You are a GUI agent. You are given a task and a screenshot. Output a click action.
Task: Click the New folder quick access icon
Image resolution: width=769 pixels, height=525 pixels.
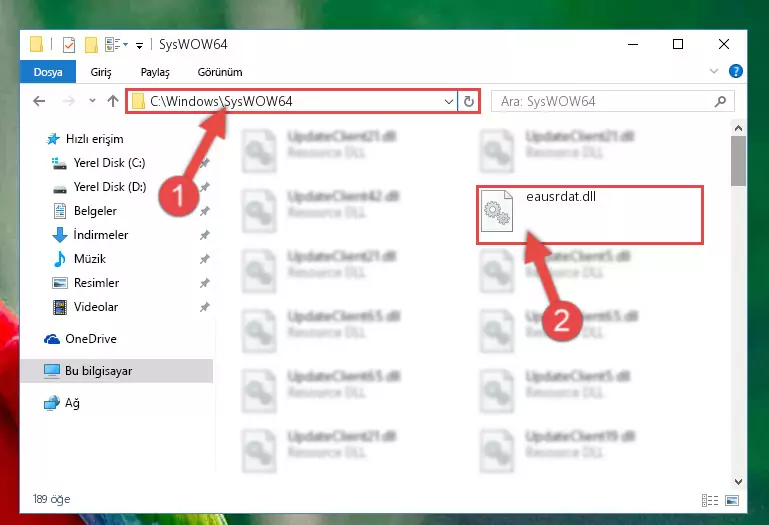(91, 45)
